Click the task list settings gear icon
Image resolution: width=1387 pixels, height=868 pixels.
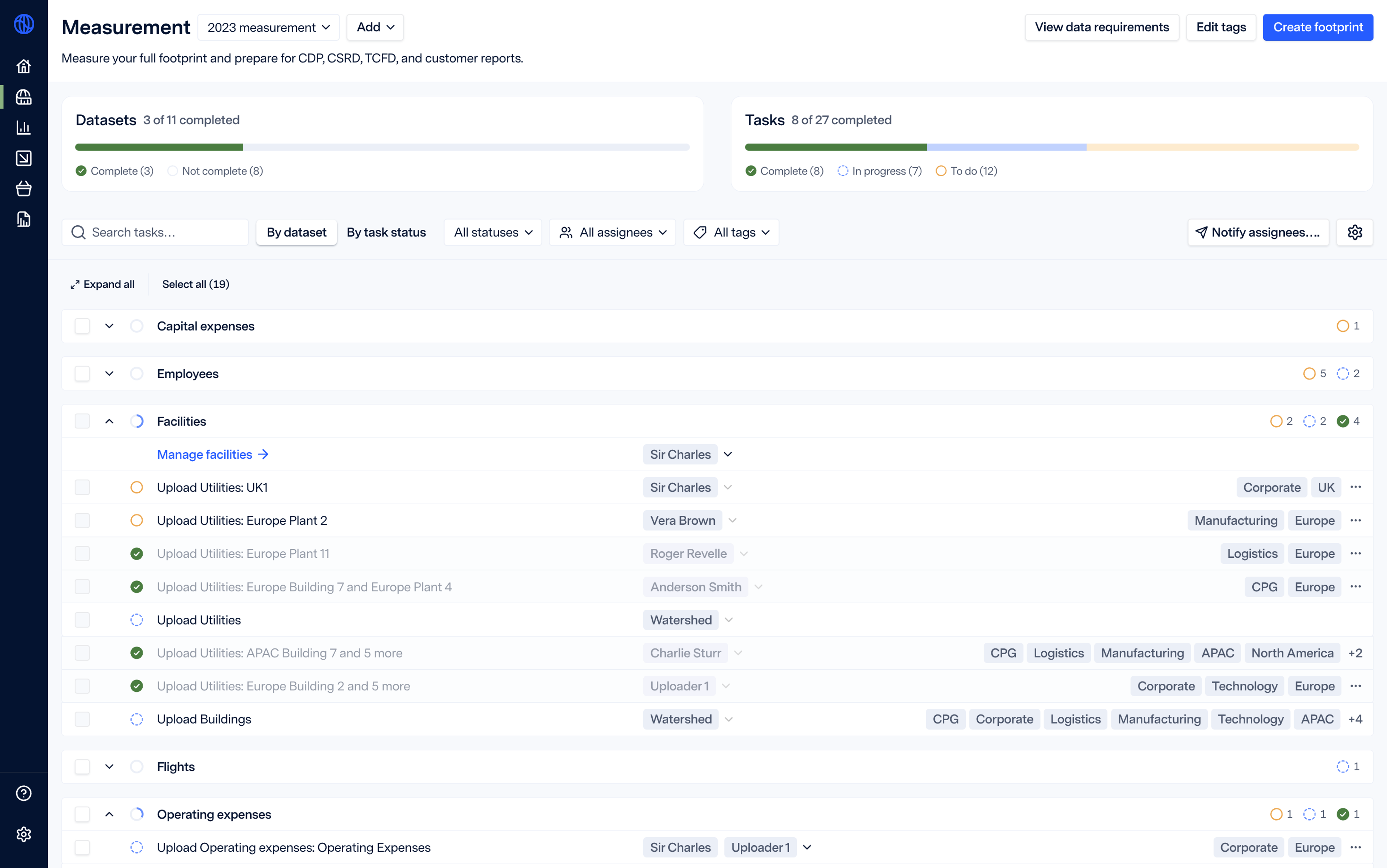(x=1354, y=232)
